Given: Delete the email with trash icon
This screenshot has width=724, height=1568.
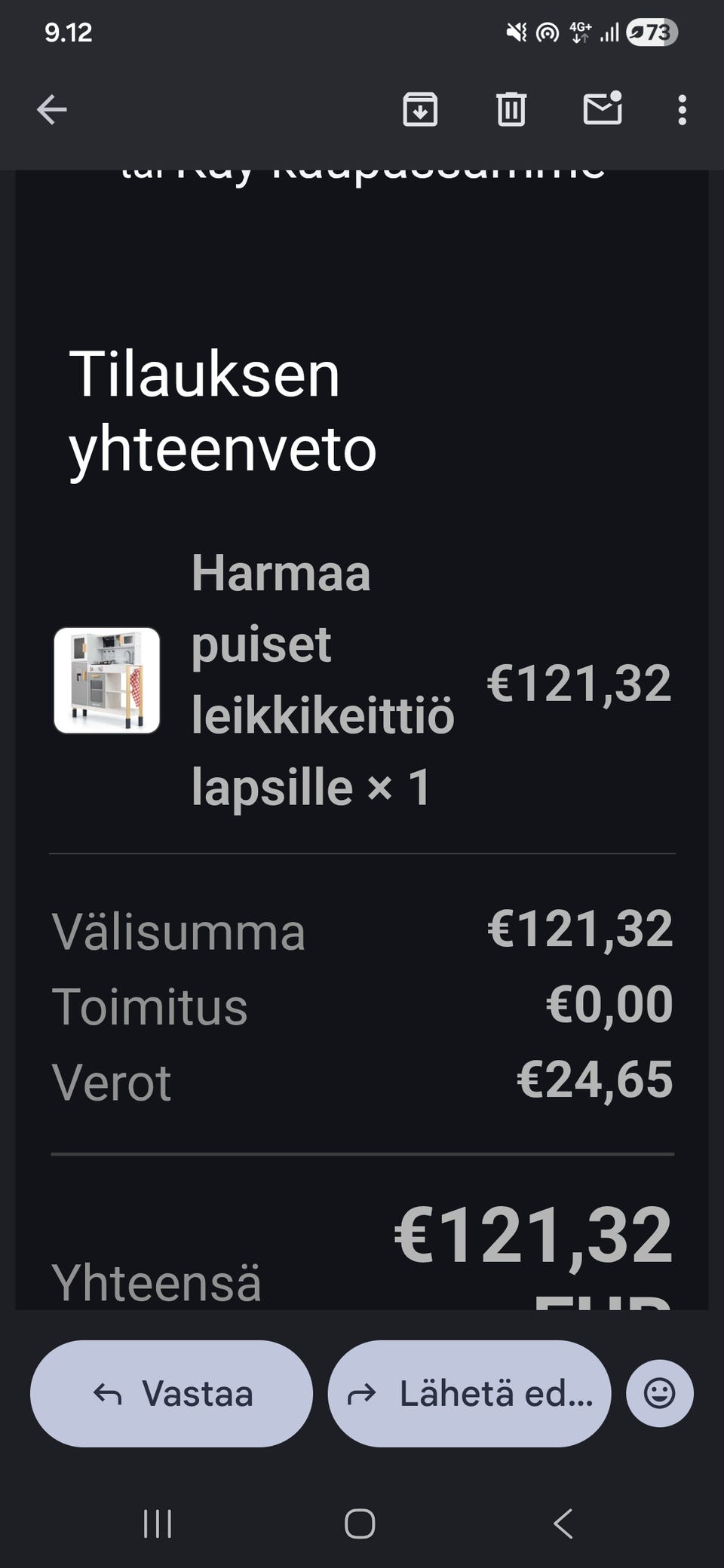Looking at the screenshot, I should (511, 110).
